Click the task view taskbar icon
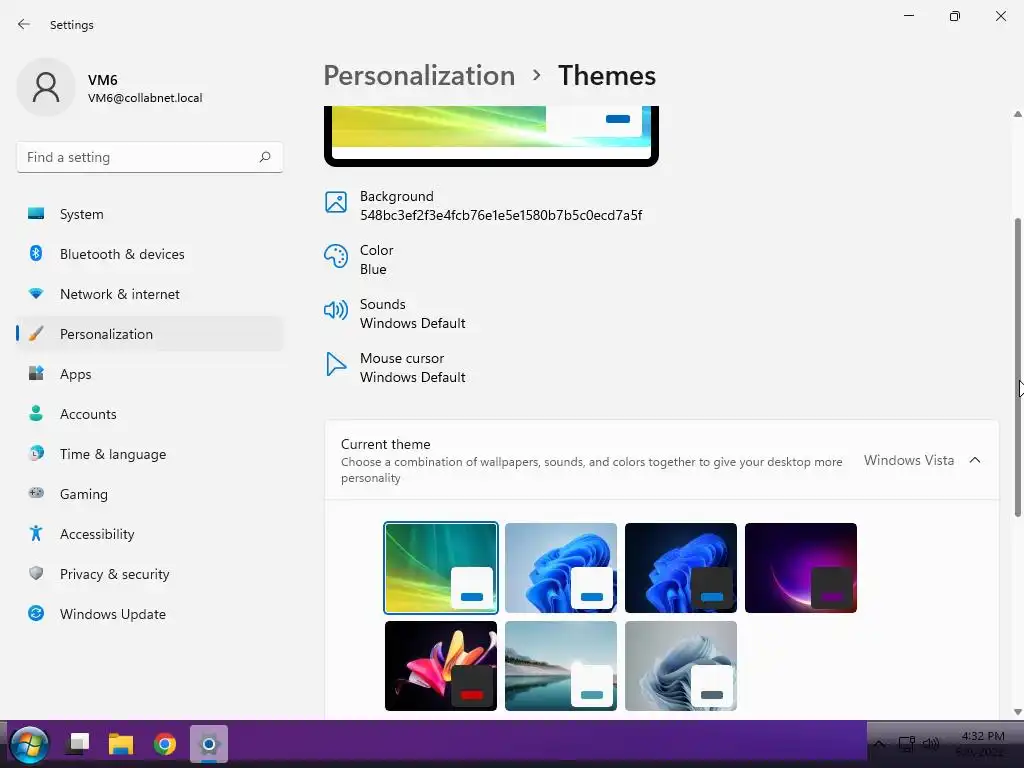1024x768 pixels. (x=78, y=744)
